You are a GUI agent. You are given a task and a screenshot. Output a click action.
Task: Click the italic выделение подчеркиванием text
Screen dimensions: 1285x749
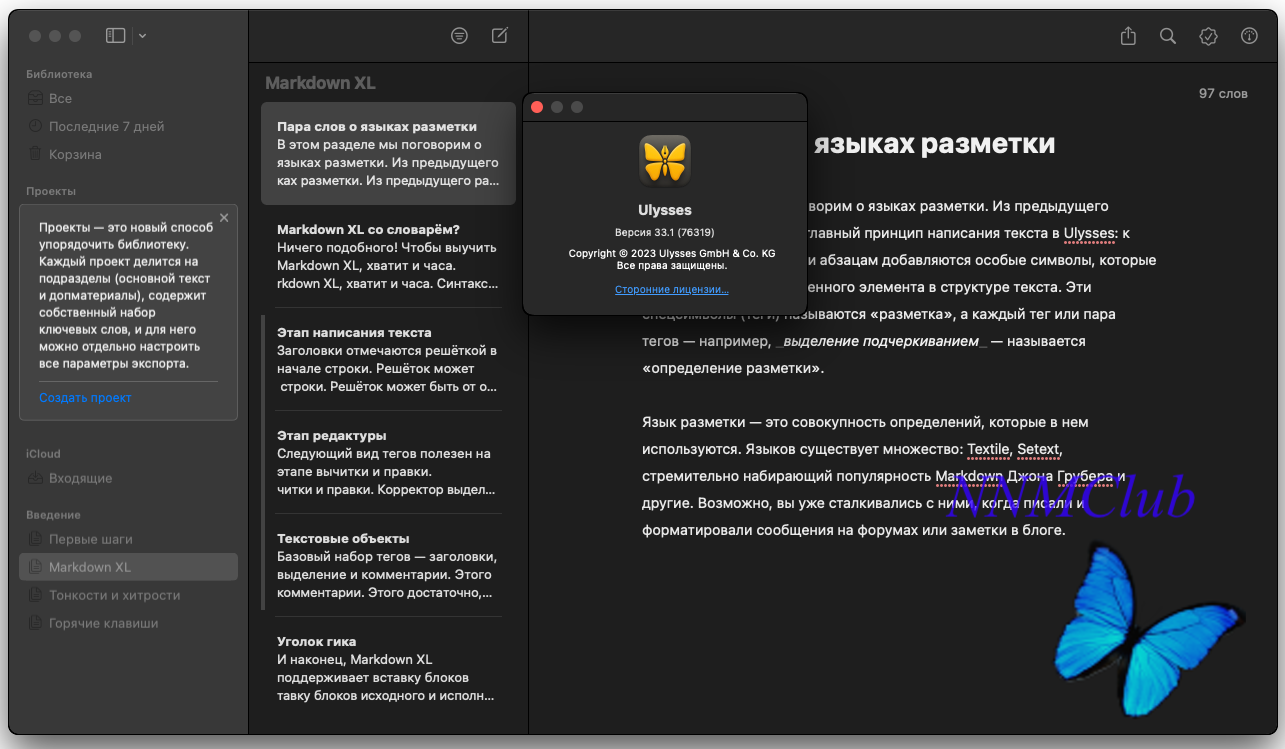coord(881,341)
